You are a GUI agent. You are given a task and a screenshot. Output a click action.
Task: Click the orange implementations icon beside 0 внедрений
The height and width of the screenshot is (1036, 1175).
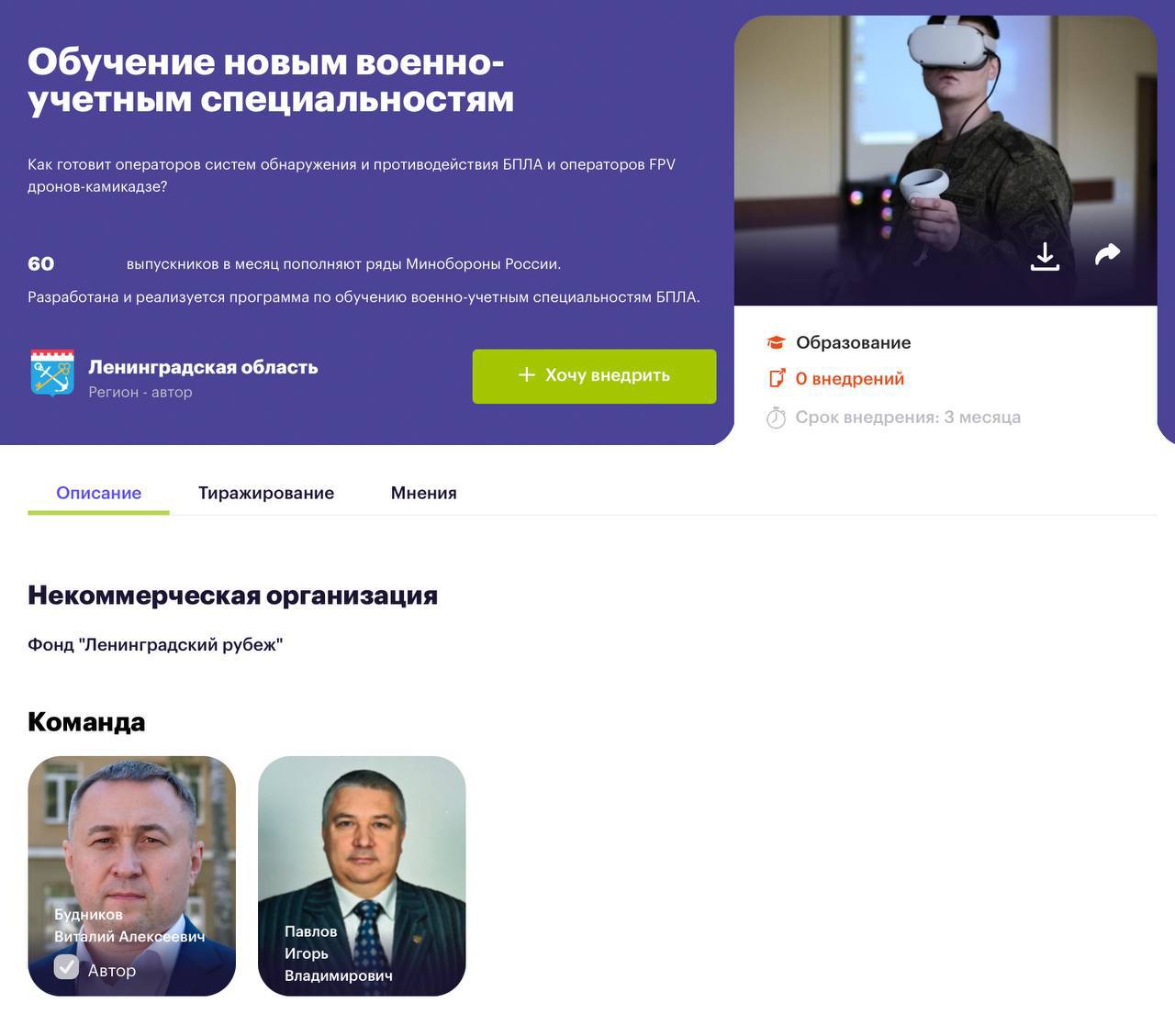(x=777, y=378)
